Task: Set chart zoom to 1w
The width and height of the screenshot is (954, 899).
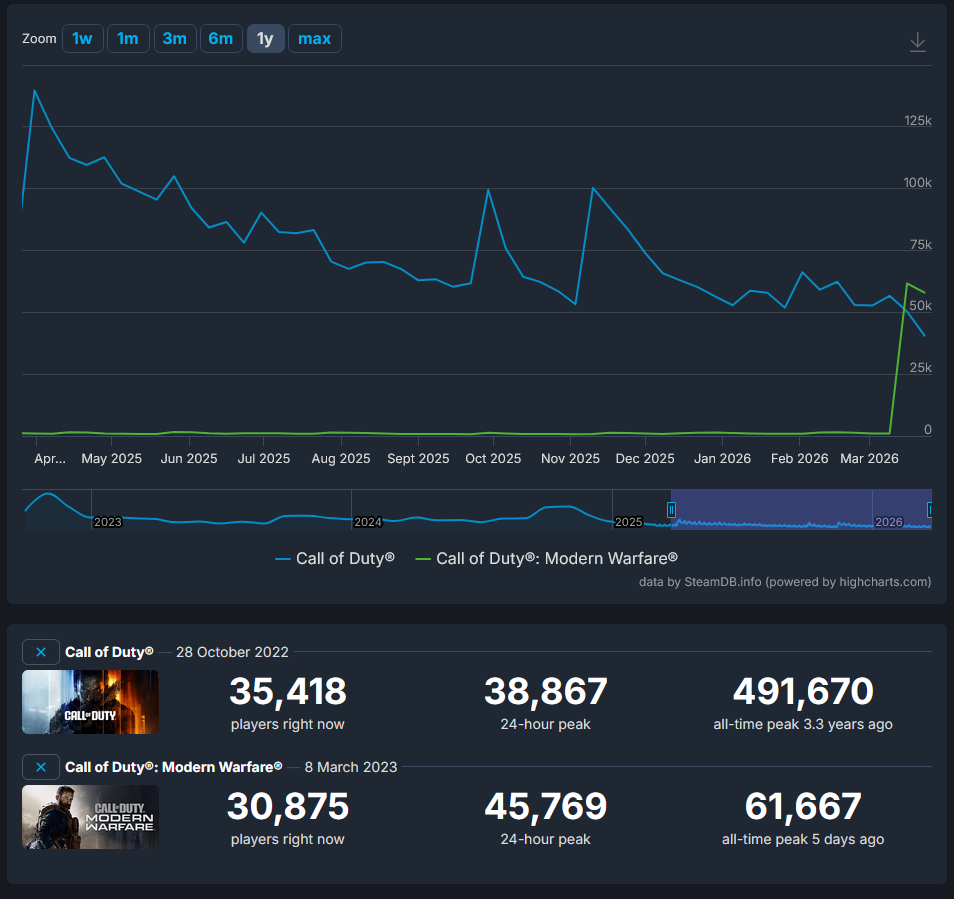Action: tap(82, 39)
